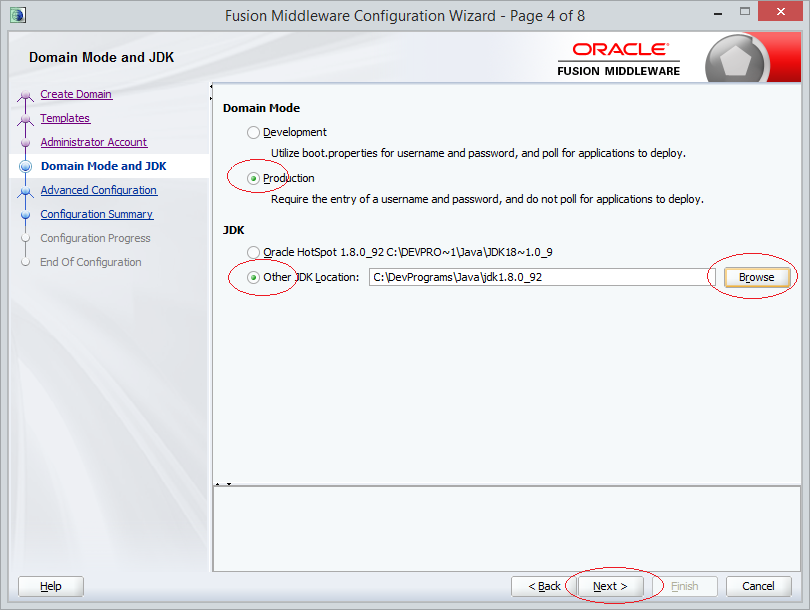Open the Create Domain step link
This screenshot has width=810, height=610.
[76, 95]
